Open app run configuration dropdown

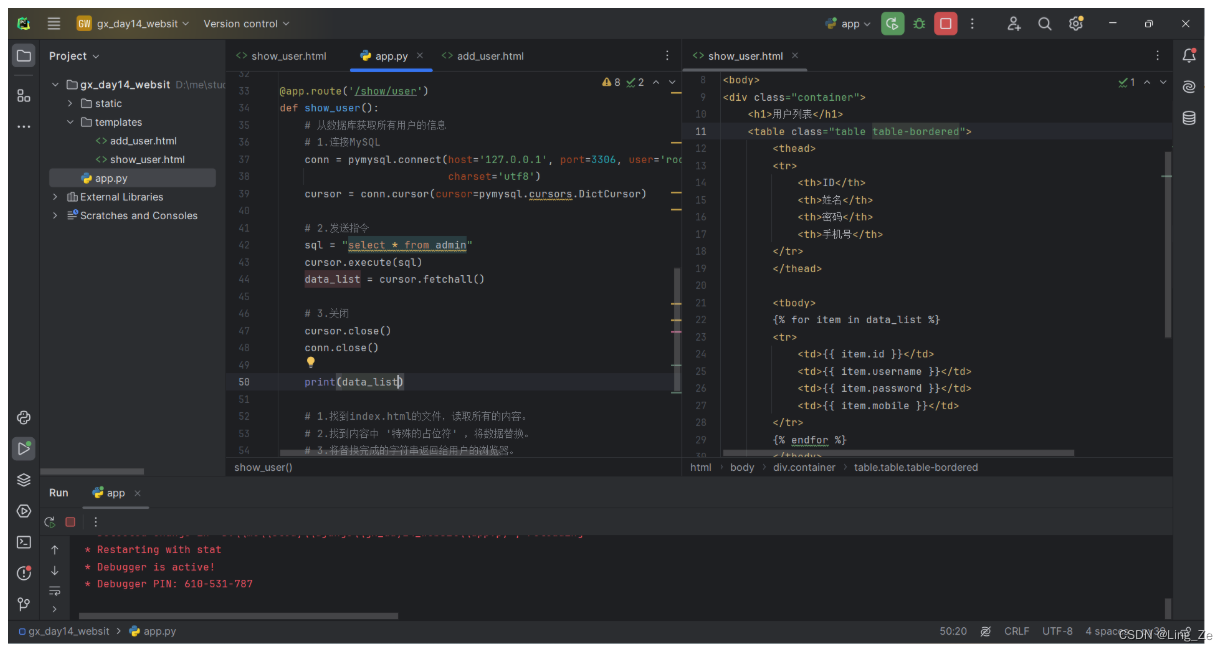[x=848, y=23]
